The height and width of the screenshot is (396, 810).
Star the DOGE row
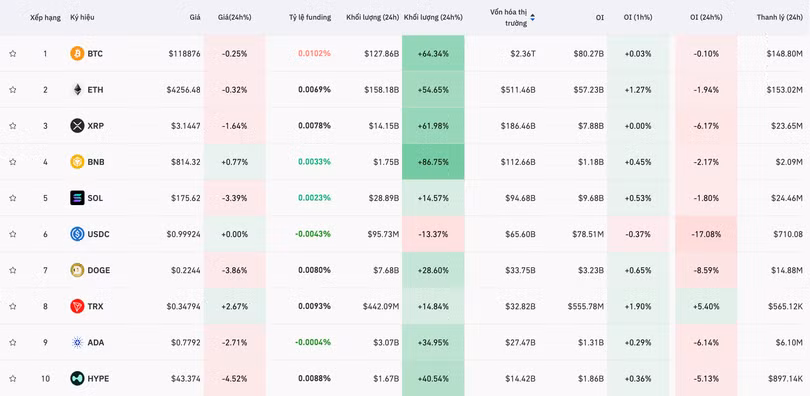[12, 270]
